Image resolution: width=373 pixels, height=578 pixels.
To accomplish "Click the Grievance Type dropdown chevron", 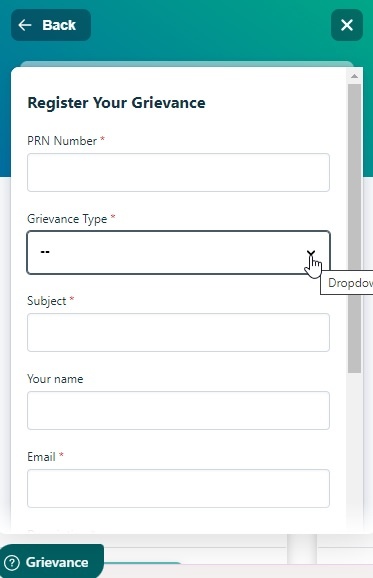I will pos(311,253).
